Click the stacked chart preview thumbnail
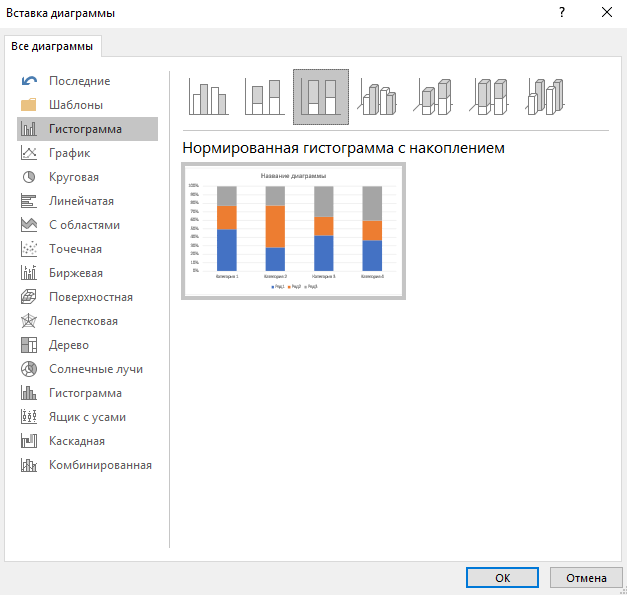627x595 pixels. point(293,231)
